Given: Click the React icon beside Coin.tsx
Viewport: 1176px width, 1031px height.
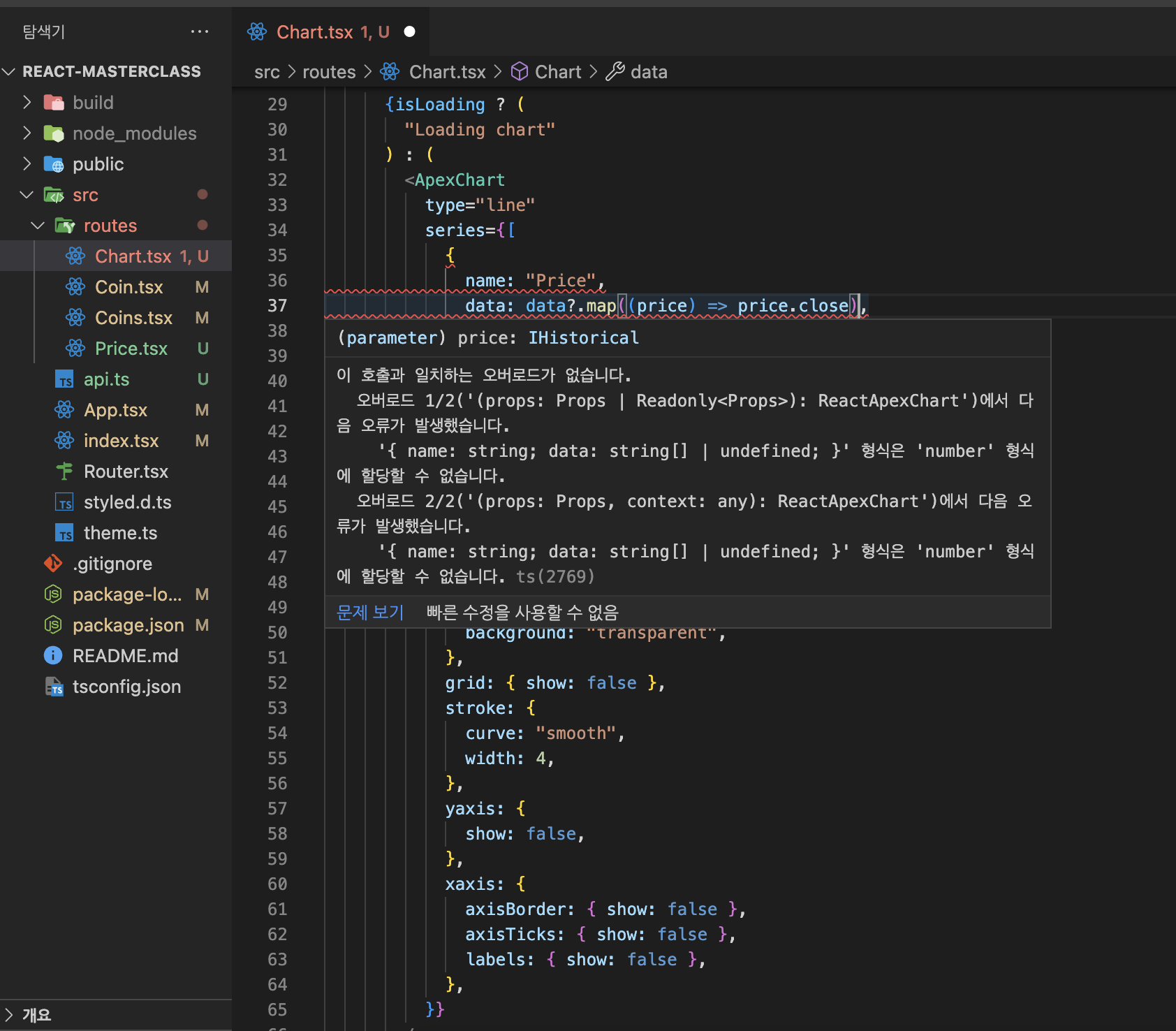Looking at the screenshot, I should (75, 287).
